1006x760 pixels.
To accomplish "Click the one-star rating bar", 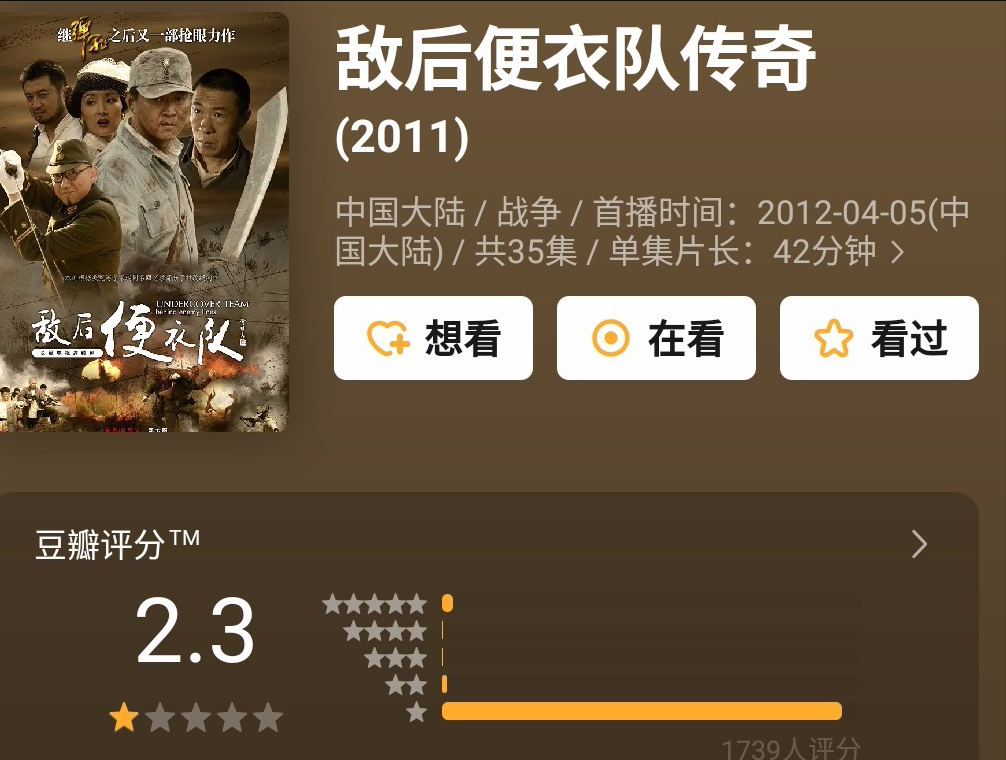I will [642, 711].
